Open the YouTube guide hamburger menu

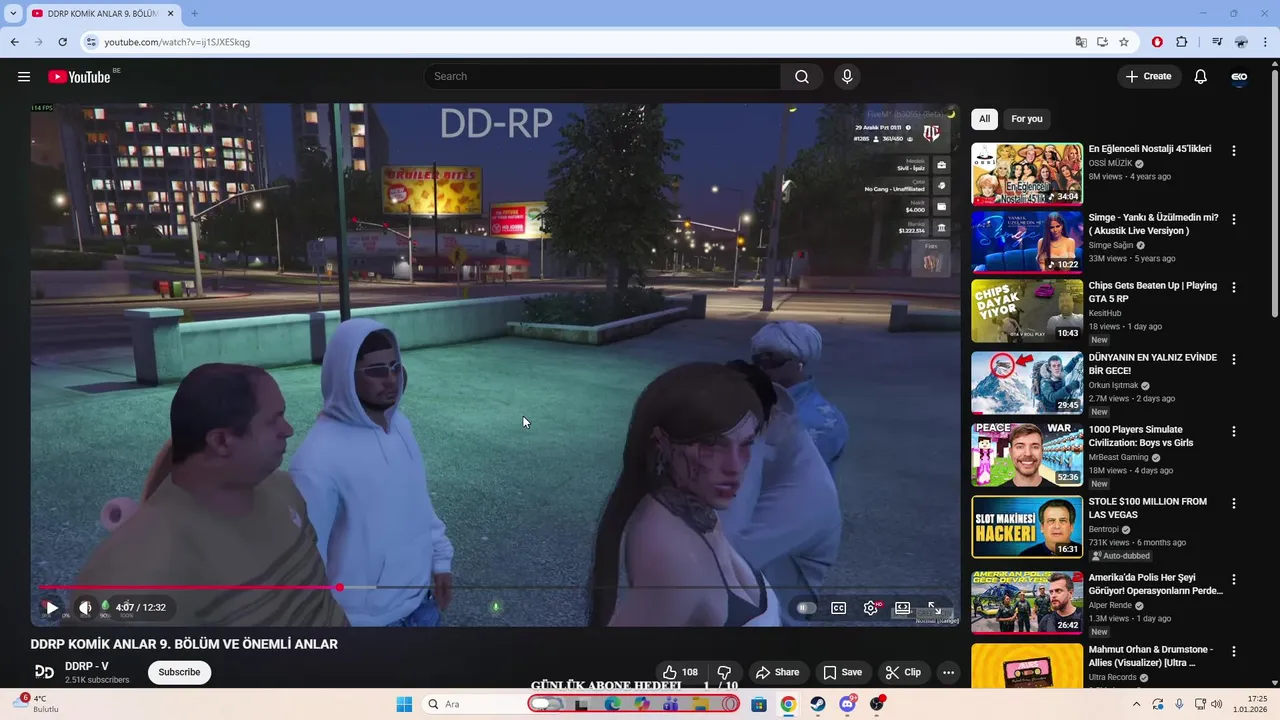[24, 77]
